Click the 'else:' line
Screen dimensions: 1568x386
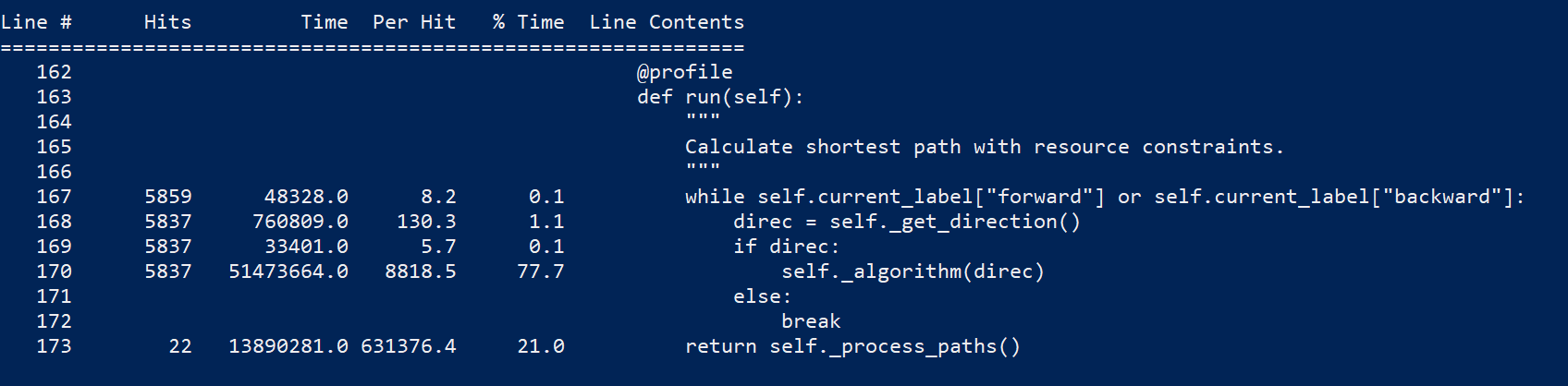pos(762,296)
